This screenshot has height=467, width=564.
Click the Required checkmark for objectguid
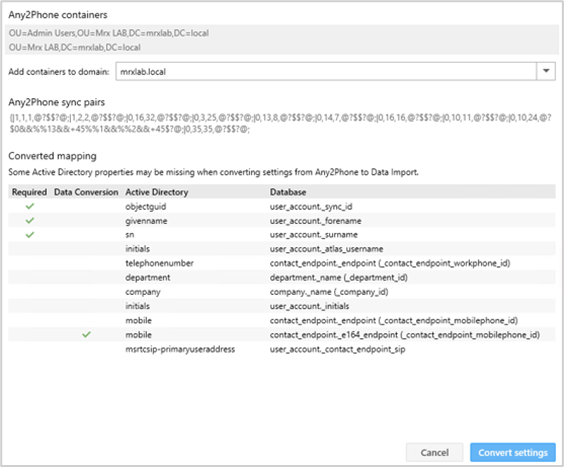[x=30, y=206]
